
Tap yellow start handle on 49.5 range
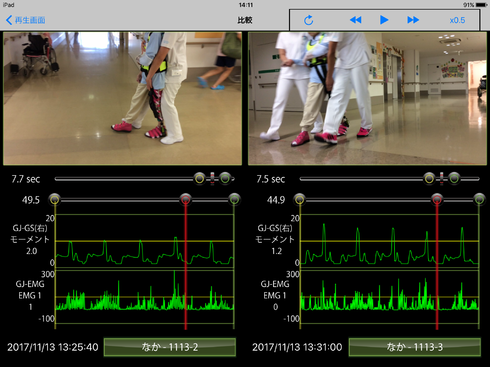click(x=55, y=200)
